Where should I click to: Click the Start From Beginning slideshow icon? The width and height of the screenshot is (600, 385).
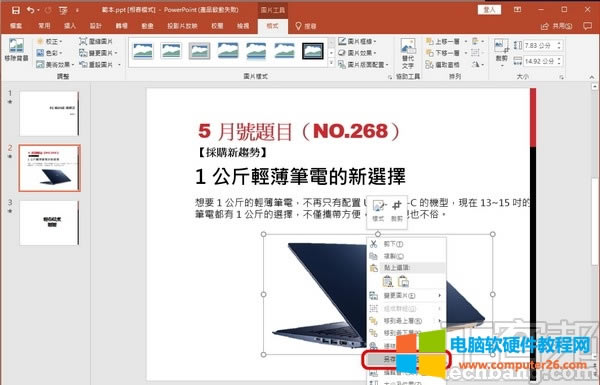pos(63,10)
